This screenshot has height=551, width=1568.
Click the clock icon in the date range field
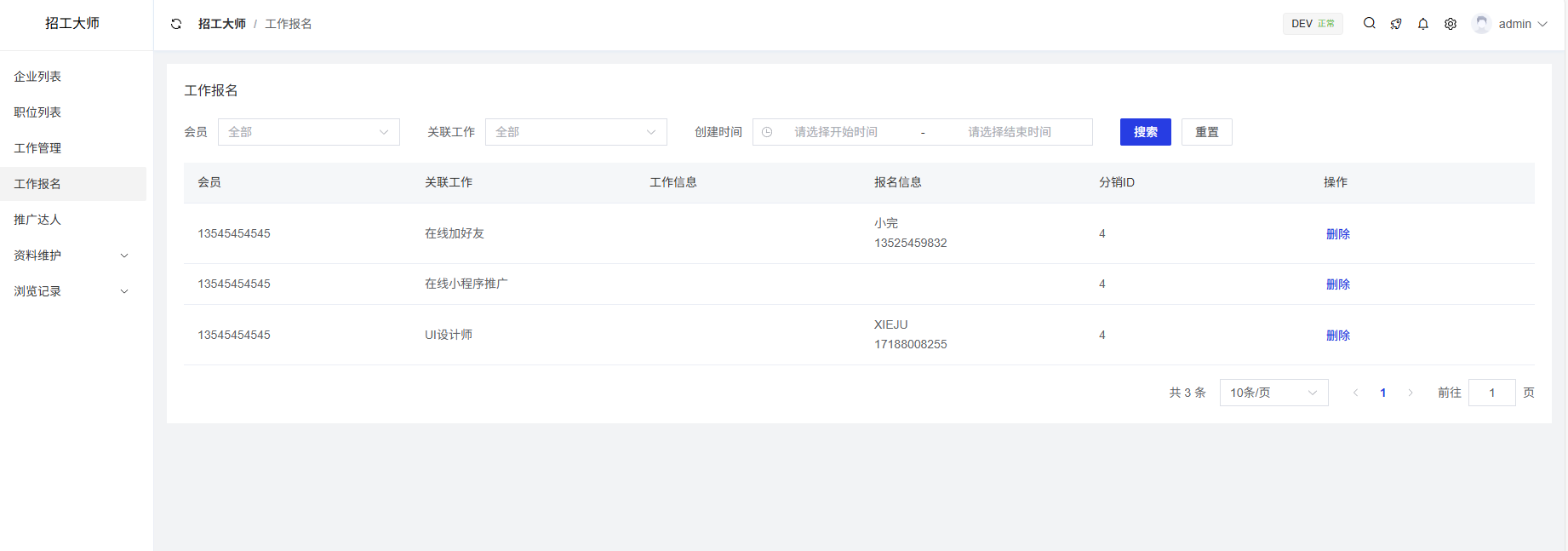[x=767, y=132]
